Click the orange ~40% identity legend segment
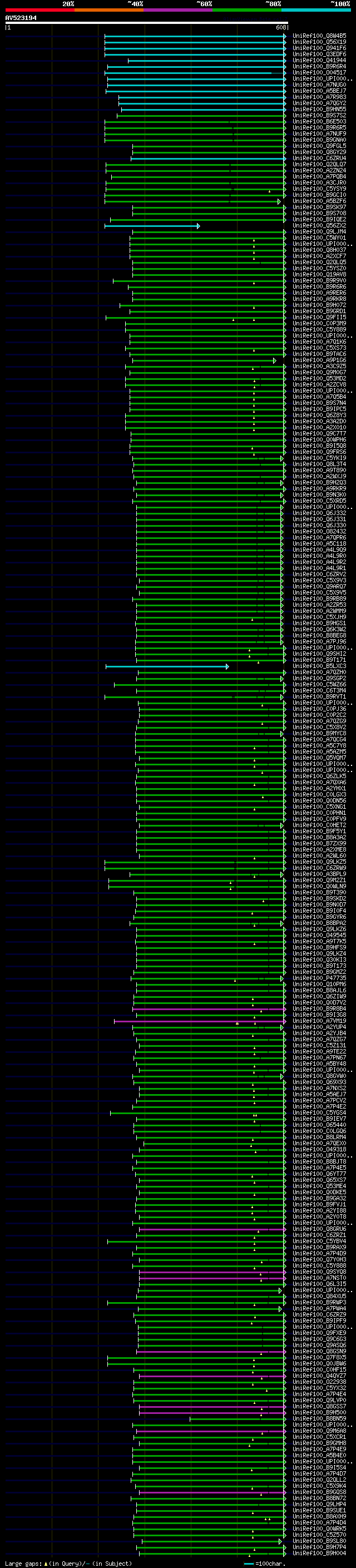The height and width of the screenshot is (1568, 356). 109,10
